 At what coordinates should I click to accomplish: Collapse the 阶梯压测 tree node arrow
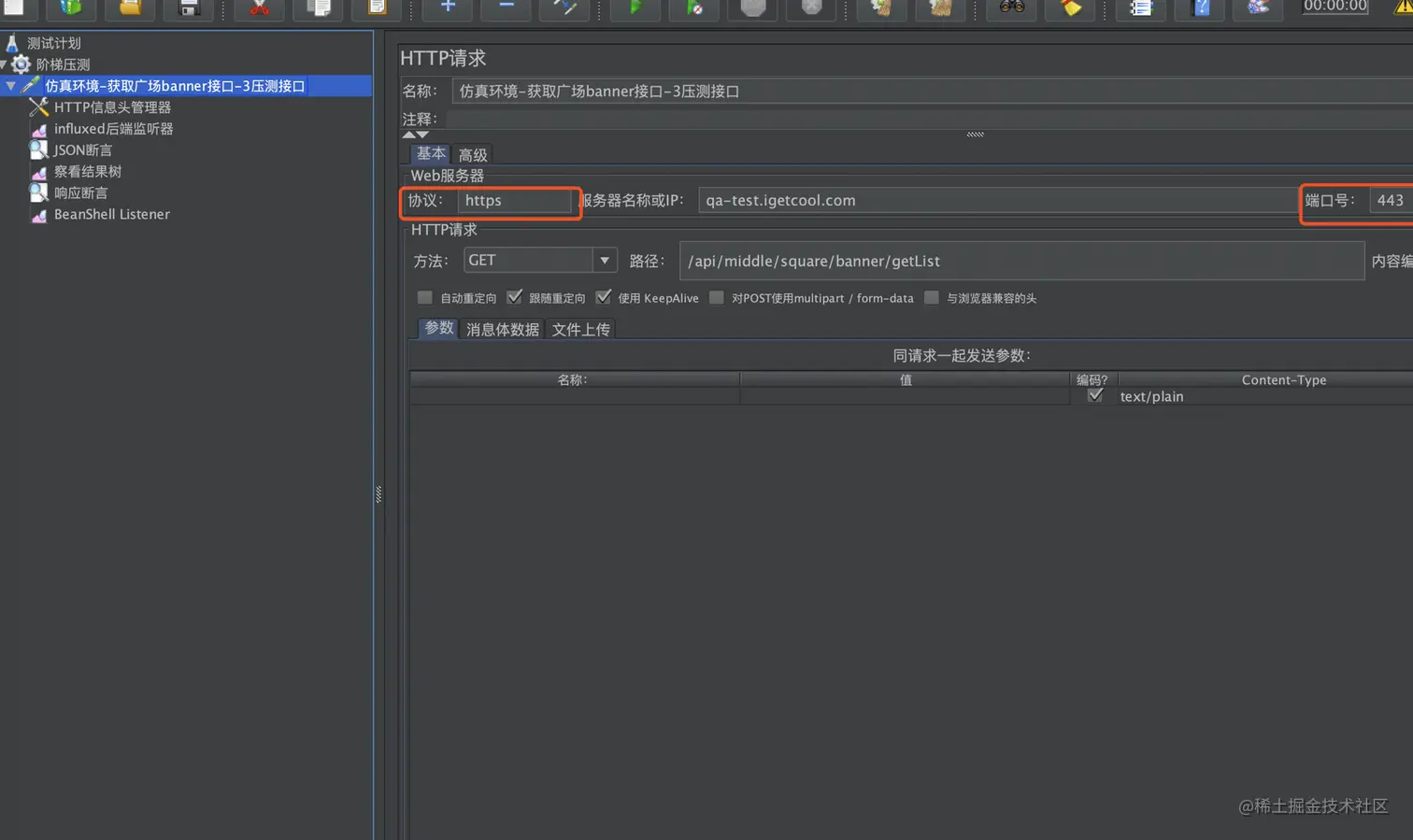4,64
